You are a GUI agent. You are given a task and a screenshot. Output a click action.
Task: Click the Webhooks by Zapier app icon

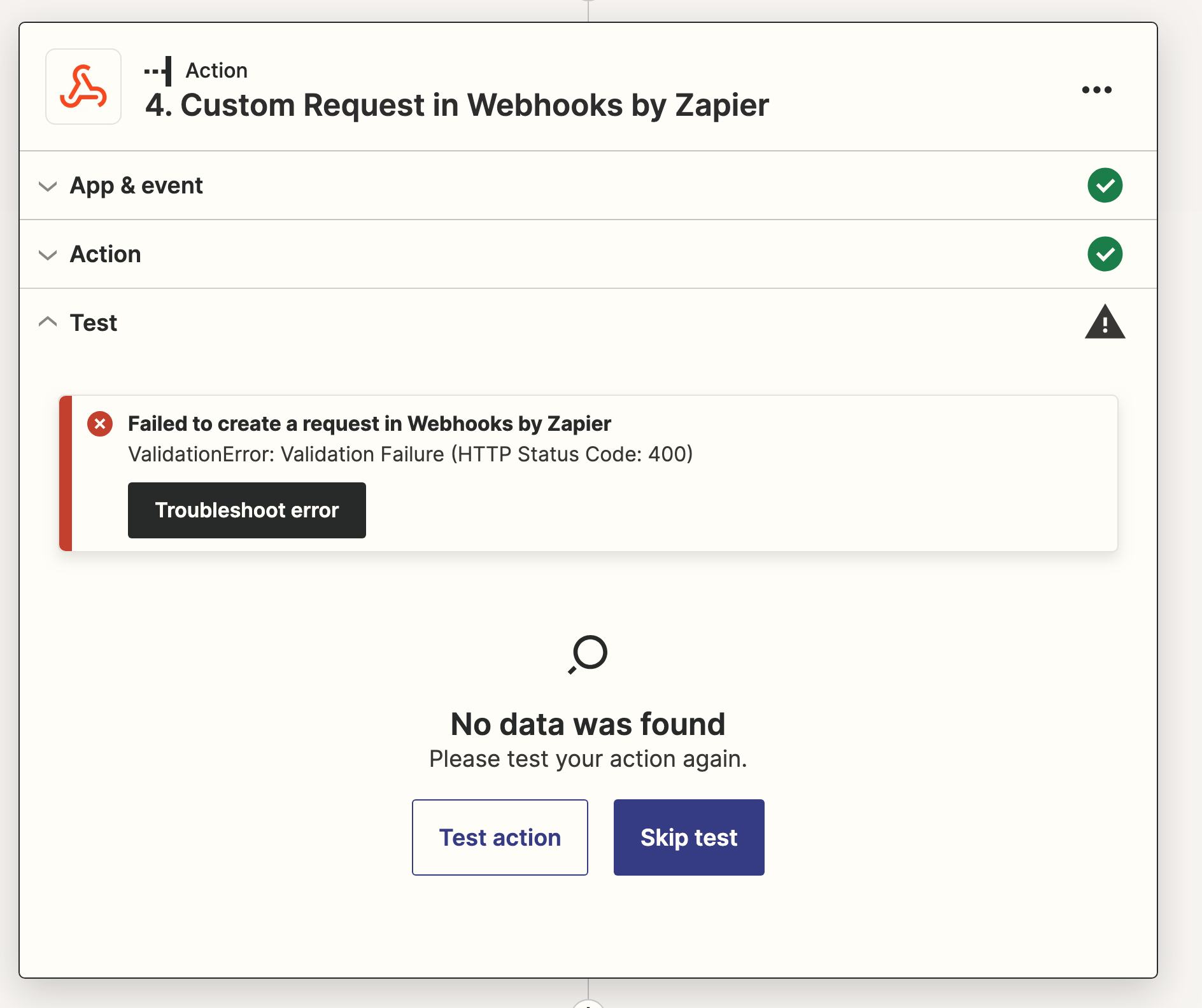83,87
